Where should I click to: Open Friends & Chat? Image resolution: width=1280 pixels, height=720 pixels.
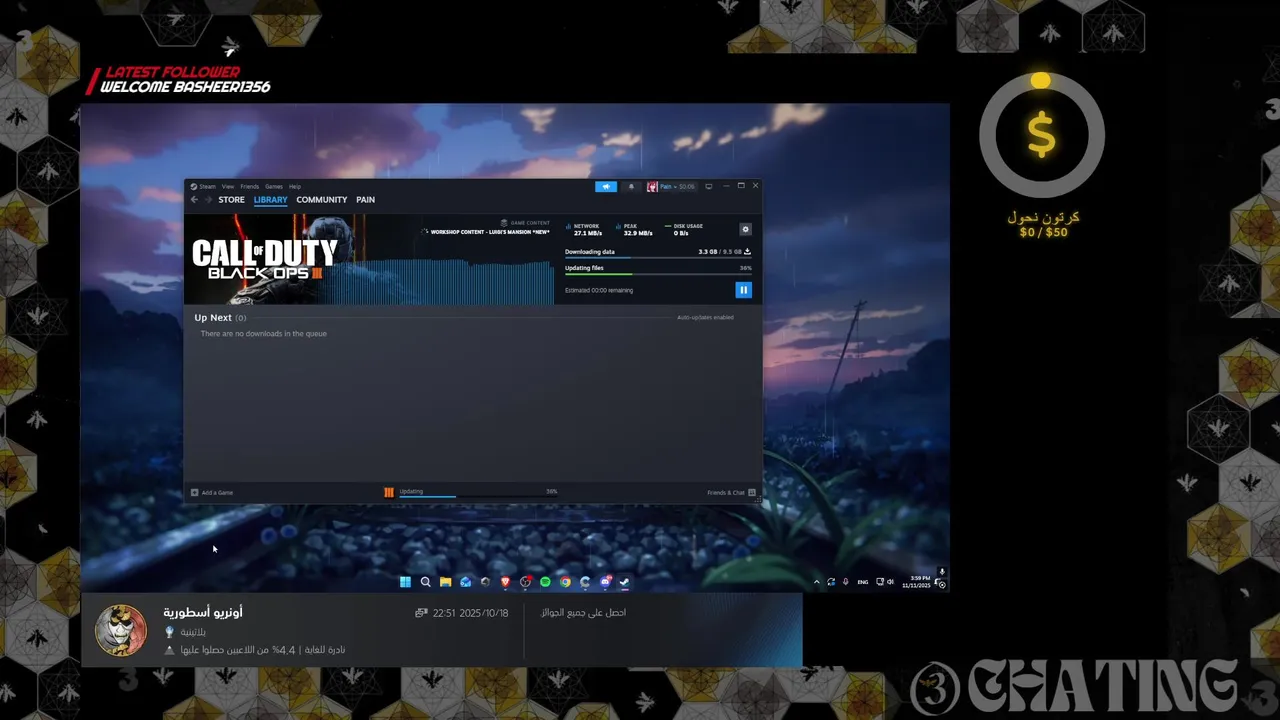pos(731,492)
